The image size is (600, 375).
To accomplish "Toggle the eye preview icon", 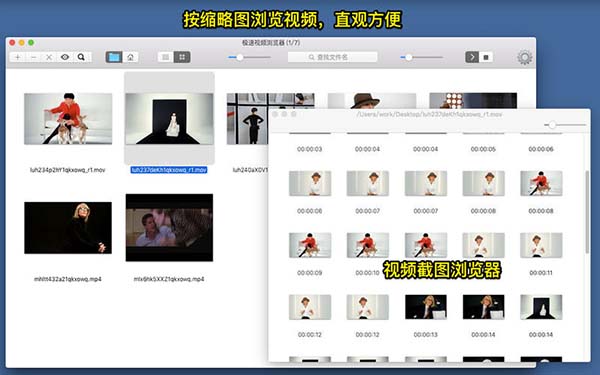I will point(65,57).
